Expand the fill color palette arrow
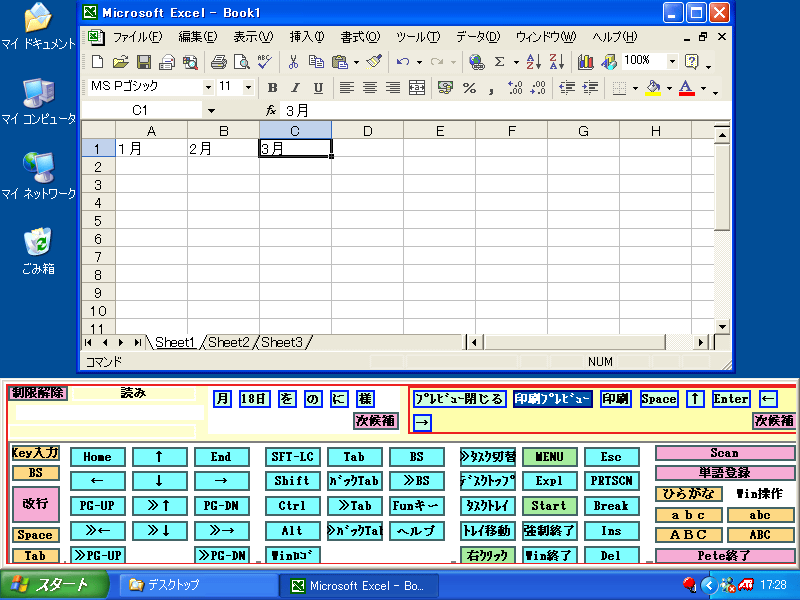Viewport: 800px width, 600px height. [x=669, y=88]
